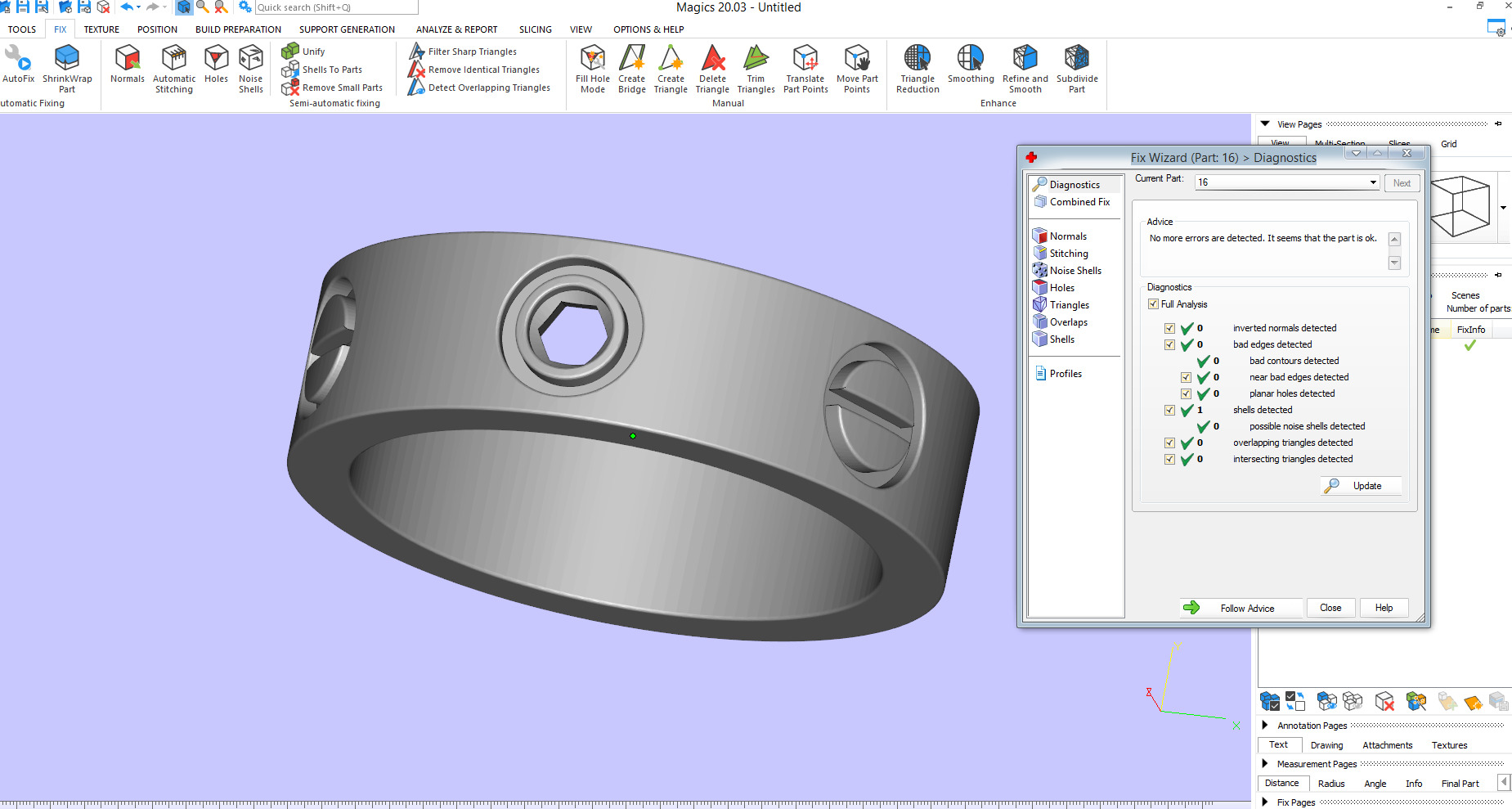
Task: Pick the Create Triangle tool
Action: [x=671, y=69]
